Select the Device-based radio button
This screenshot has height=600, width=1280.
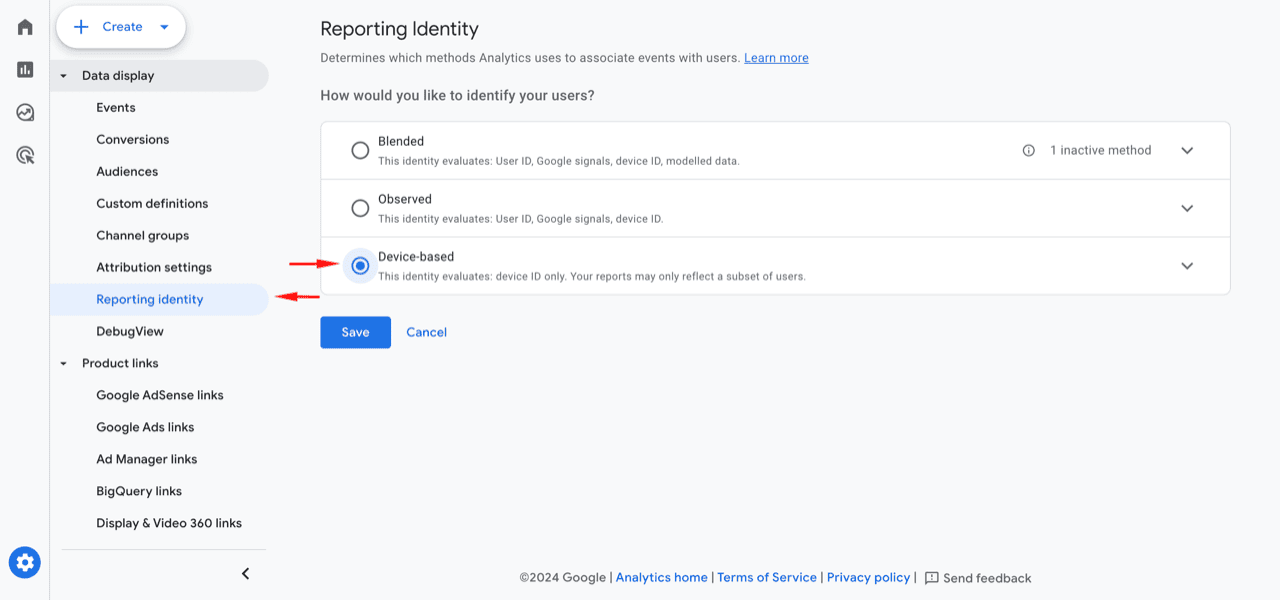360,266
